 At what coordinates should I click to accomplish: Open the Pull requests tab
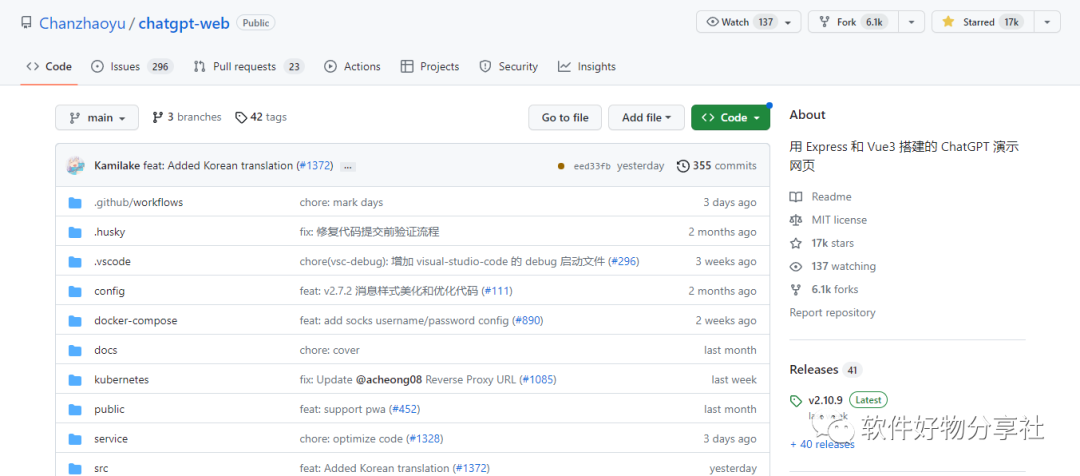(249, 67)
